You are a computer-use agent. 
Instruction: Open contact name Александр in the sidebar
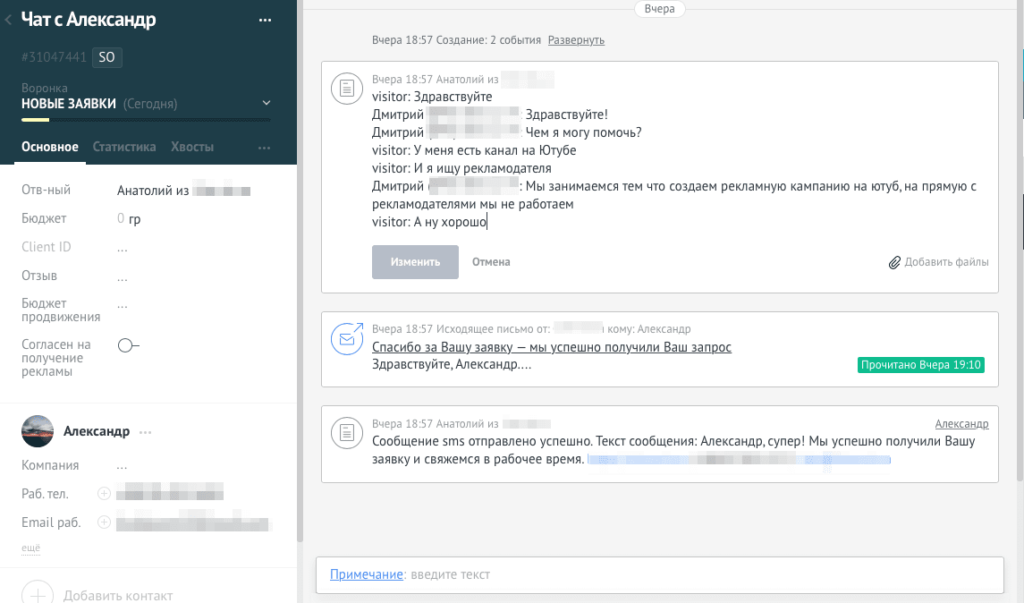(96, 431)
